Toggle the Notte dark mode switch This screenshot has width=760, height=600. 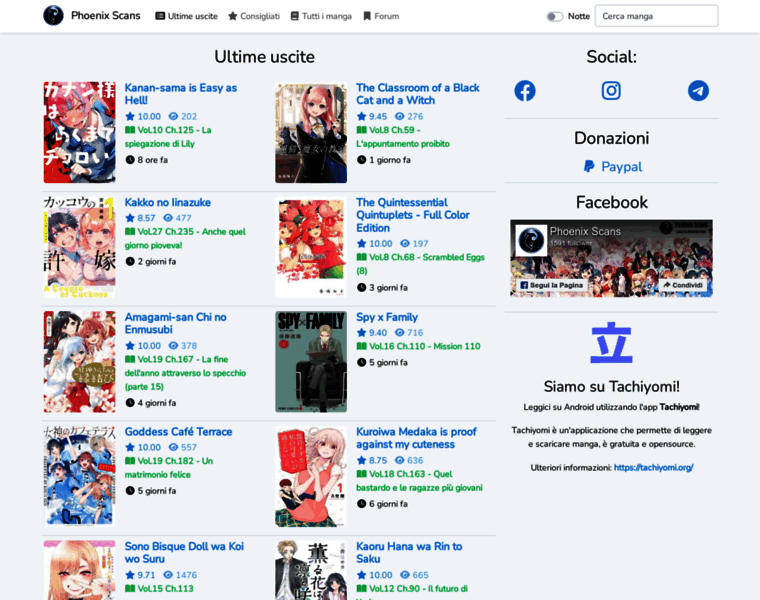pos(555,16)
